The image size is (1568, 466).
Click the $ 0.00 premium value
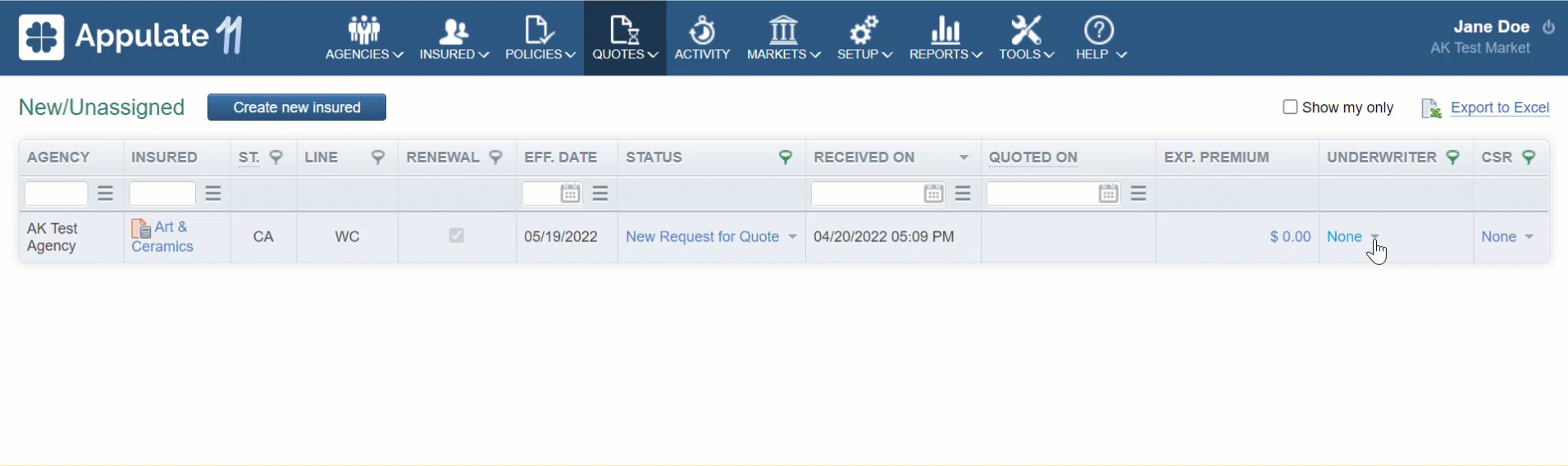point(1290,237)
